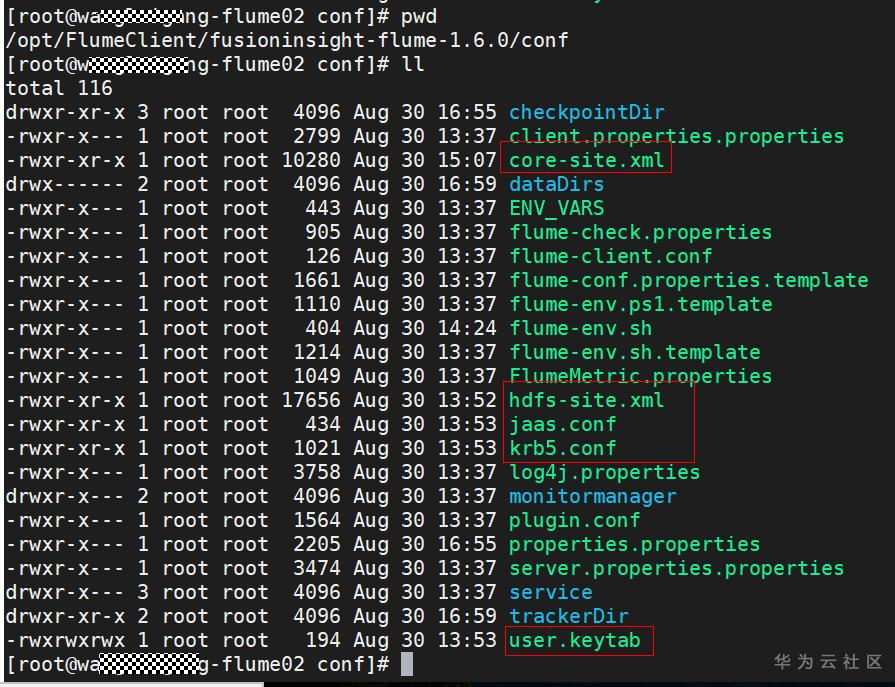895x687 pixels.
Task: Click the core-site.xml filename
Action: pyautogui.click(x=586, y=160)
